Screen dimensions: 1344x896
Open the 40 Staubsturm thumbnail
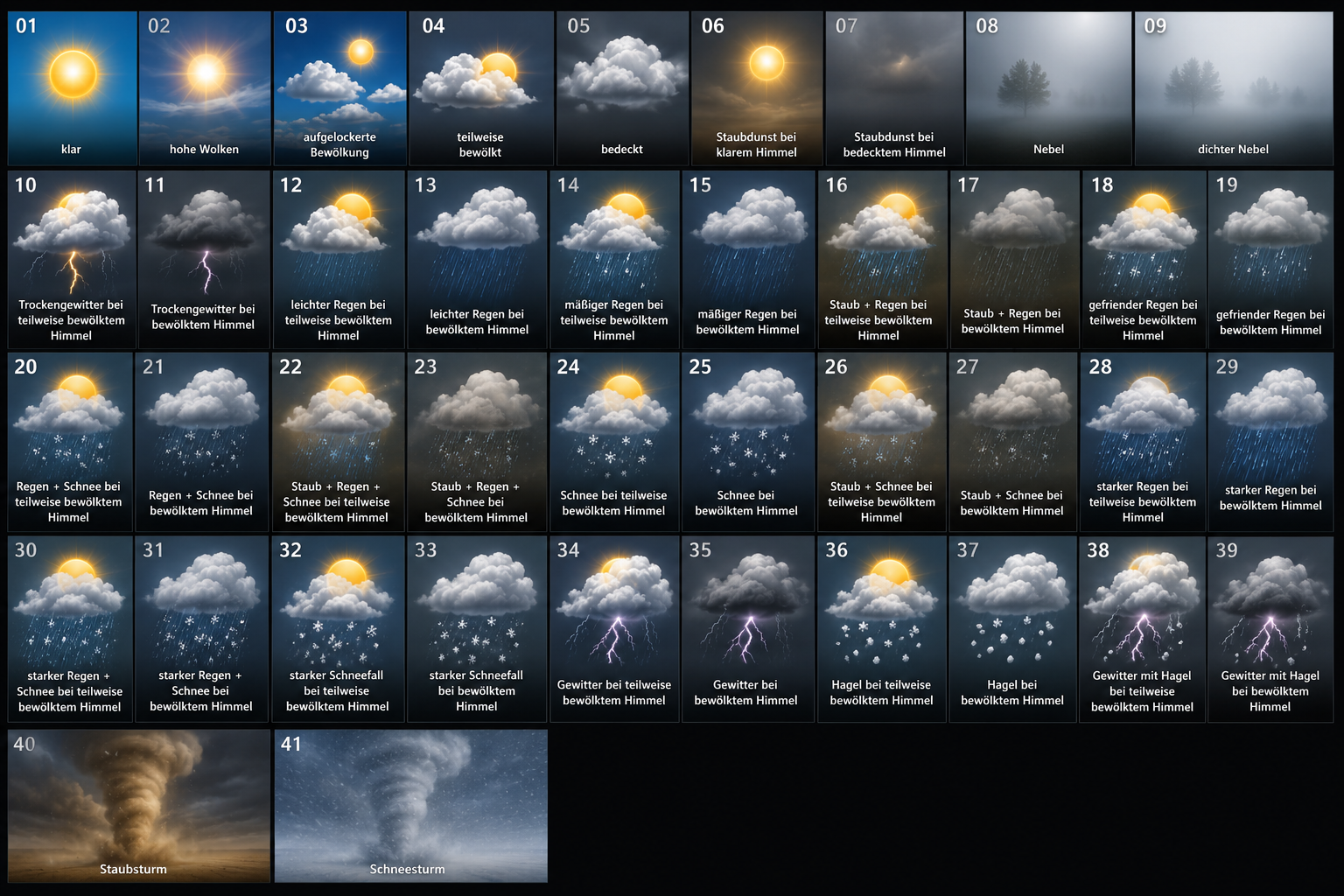pos(139,806)
